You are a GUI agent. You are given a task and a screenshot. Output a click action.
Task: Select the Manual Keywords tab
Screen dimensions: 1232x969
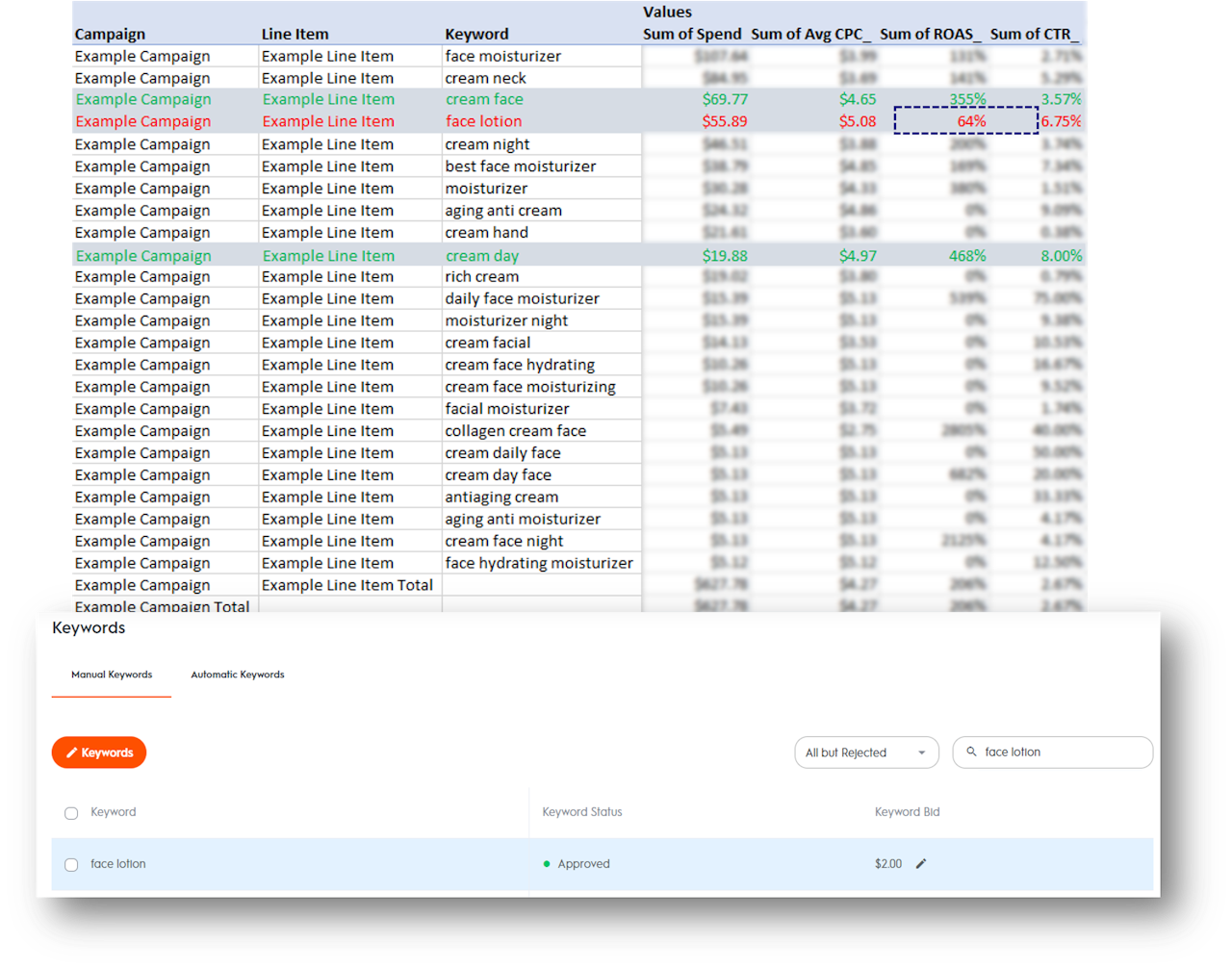(112, 675)
